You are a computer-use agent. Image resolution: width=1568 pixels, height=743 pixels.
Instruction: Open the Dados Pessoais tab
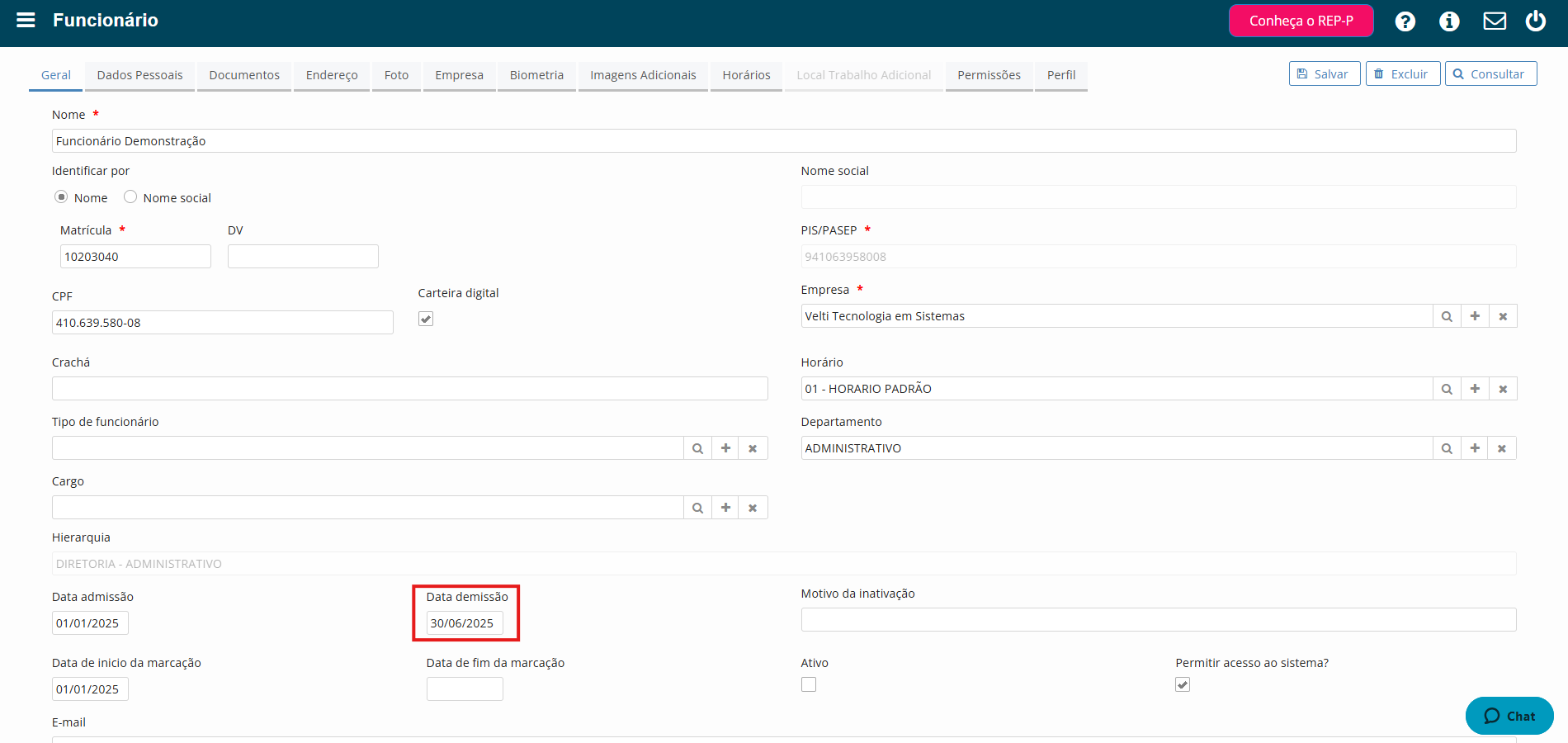tap(140, 75)
